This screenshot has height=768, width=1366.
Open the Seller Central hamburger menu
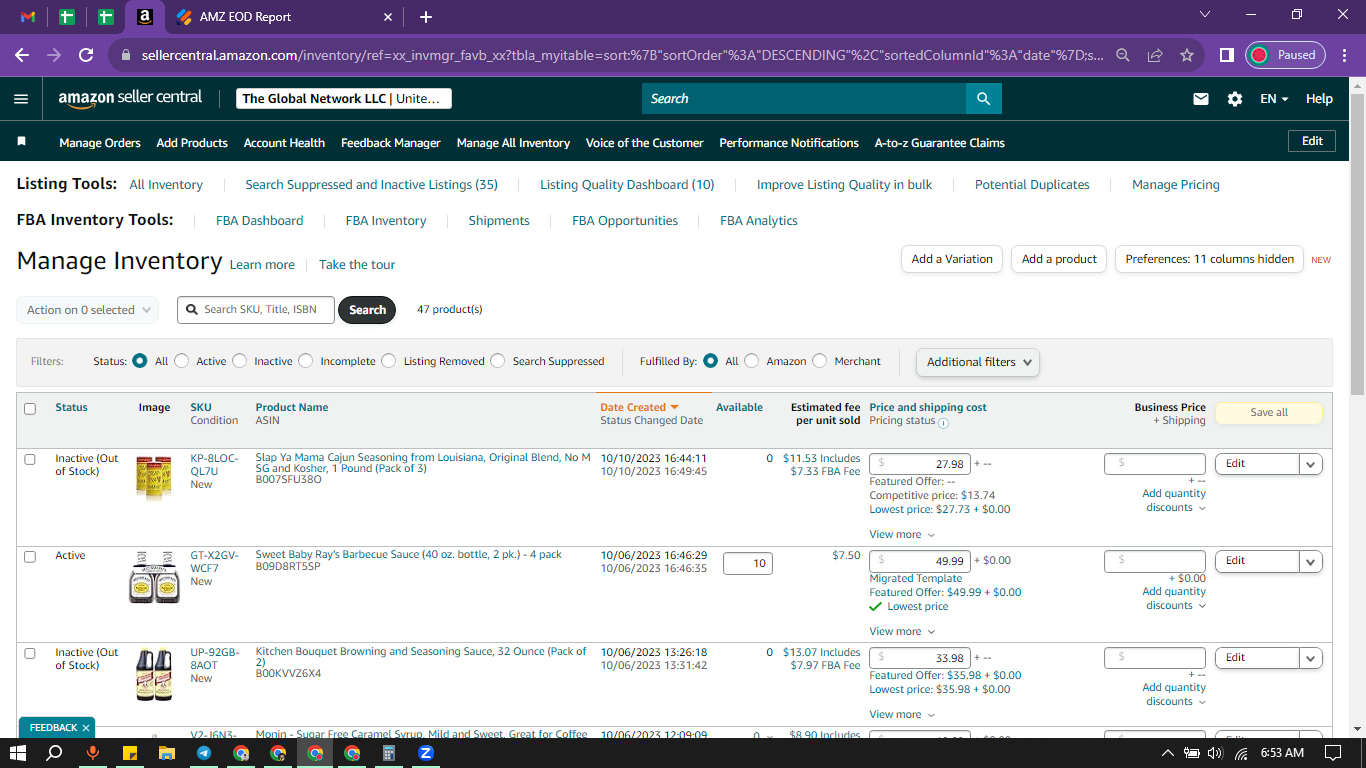click(x=21, y=99)
